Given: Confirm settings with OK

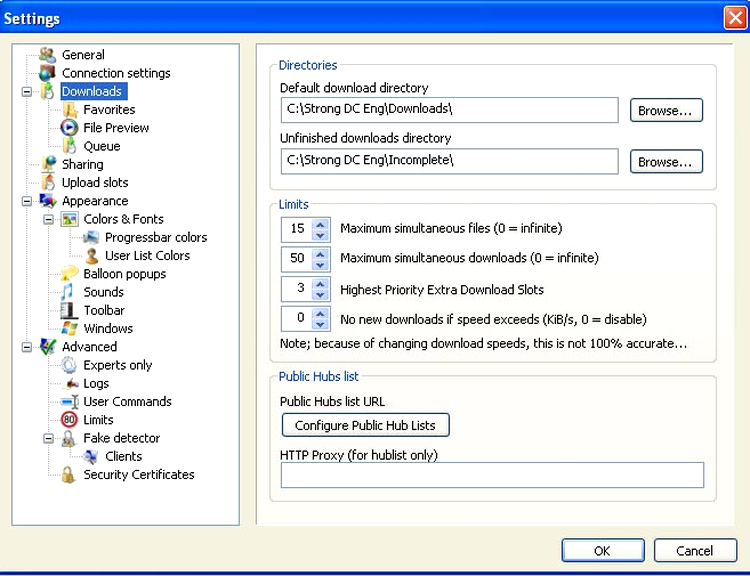Looking at the screenshot, I should pyautogui.click(x=603, y=551).
